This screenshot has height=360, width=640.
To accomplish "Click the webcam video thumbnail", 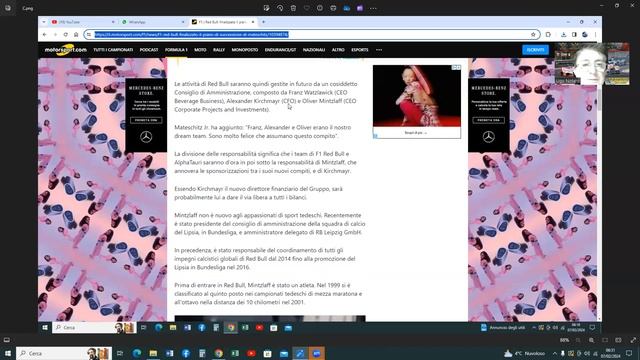I will [x=592, y=64].
